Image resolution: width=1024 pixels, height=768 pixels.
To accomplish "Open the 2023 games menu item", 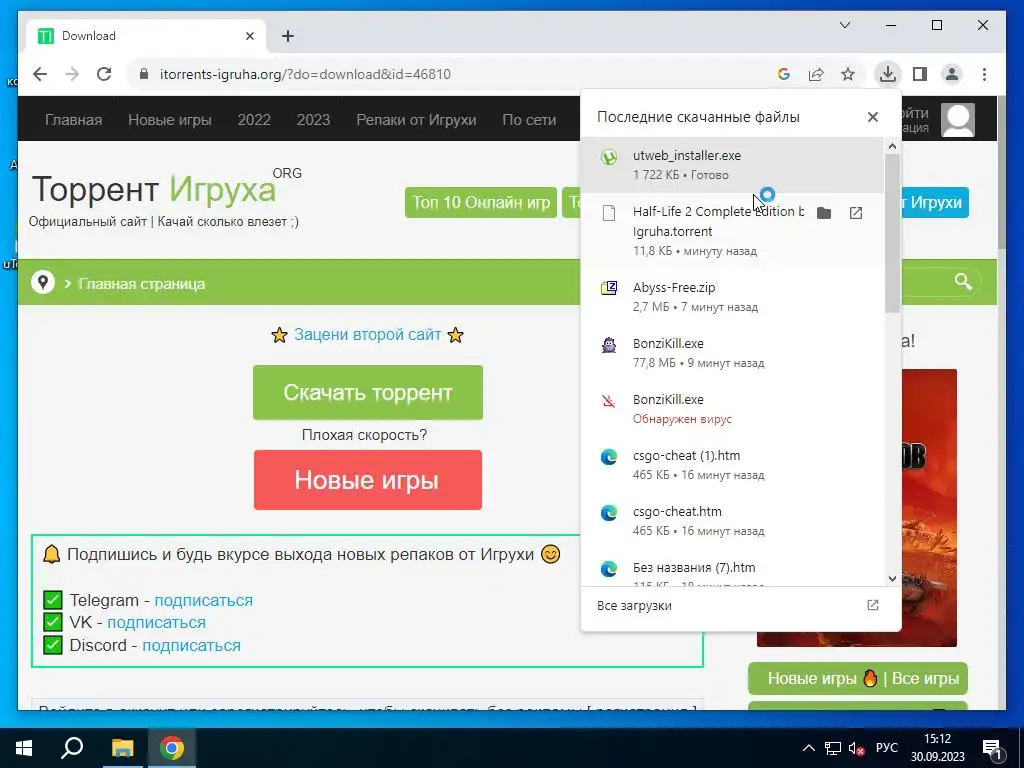I will pyautogui.click(x=313, y=120).
